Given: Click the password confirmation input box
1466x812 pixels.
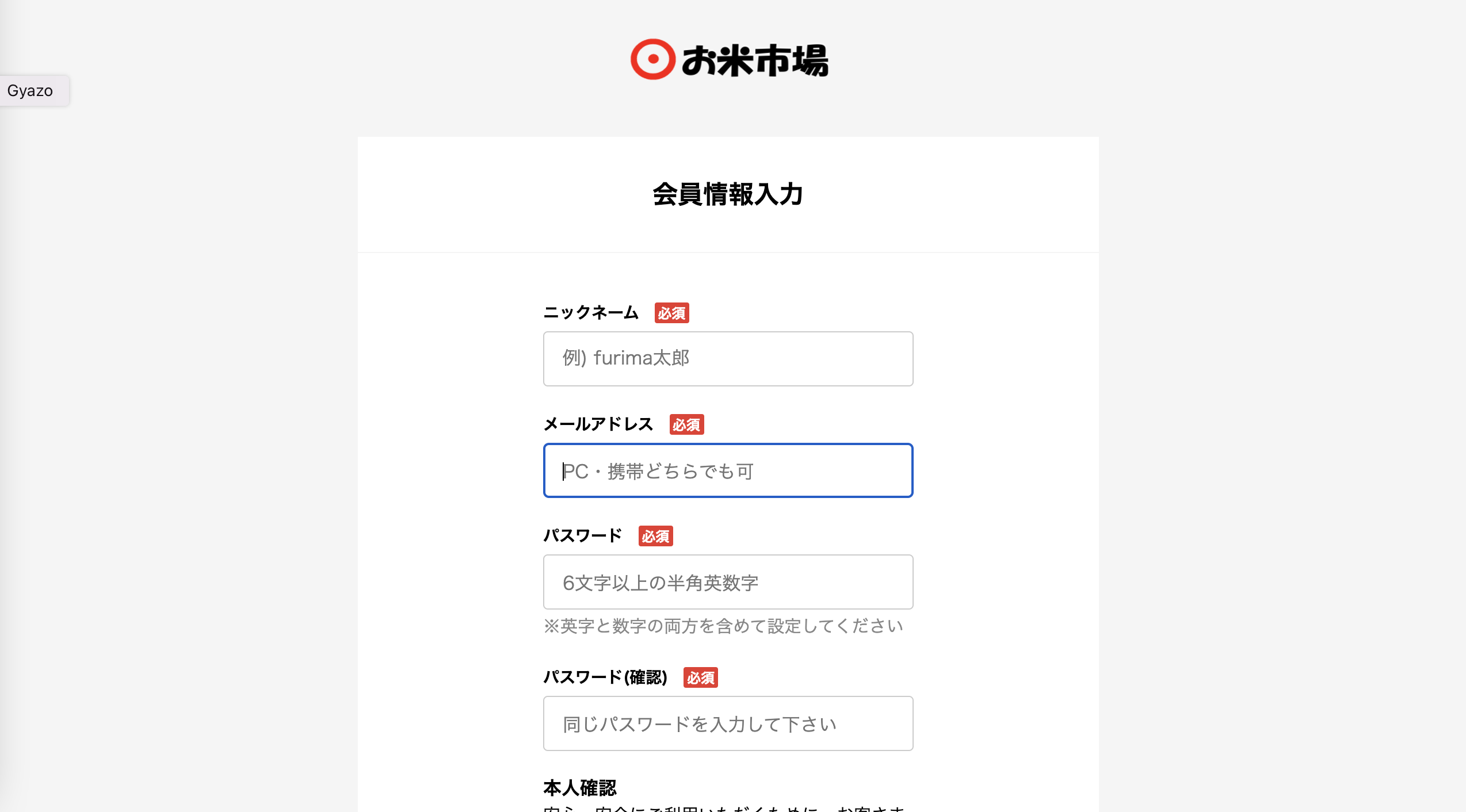Looking at the screenshot, I should pyautogui.click(x=727, y=723).
